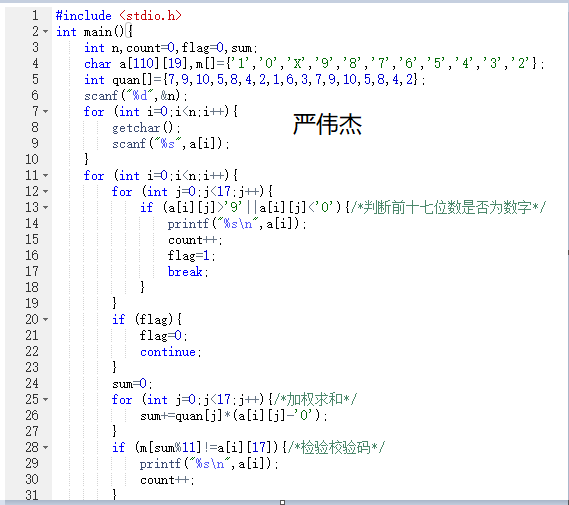Collapse the if (flag) fold at line 20
The image size is (569, 505).
(45, 320)
